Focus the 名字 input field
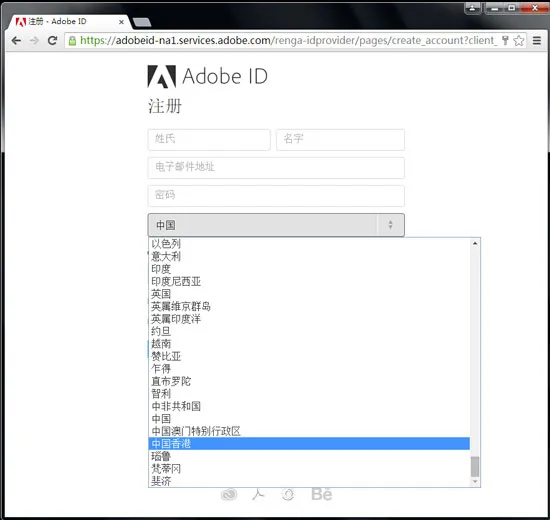Image resolution: width=550 pixels, height=520 pixels. pyautogui.click(x=340, y=140)
